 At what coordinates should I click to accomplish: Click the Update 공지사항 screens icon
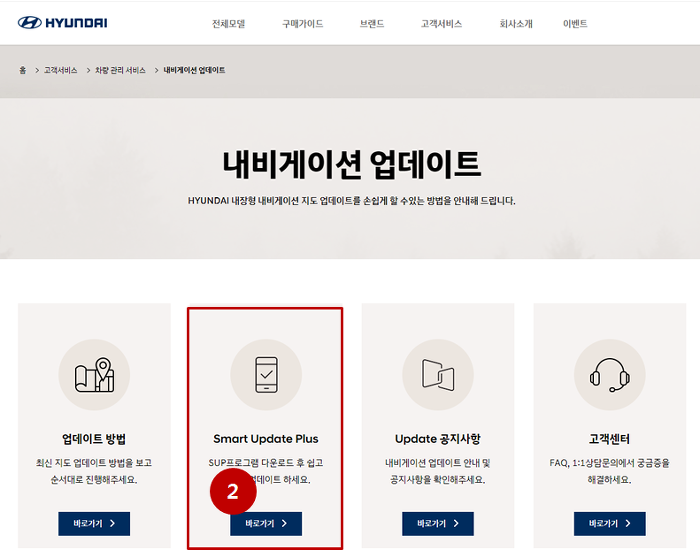438,375
